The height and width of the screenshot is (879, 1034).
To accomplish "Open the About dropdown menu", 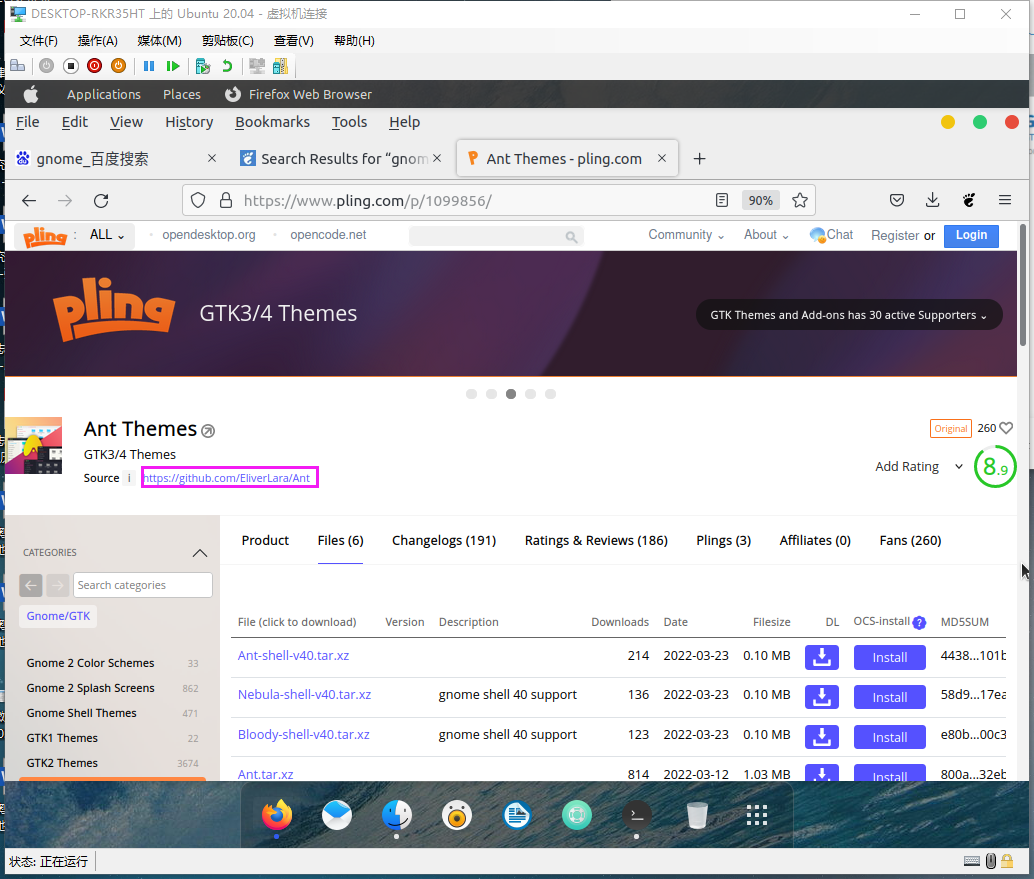I will pyautogui.click(x=766, y=235).
